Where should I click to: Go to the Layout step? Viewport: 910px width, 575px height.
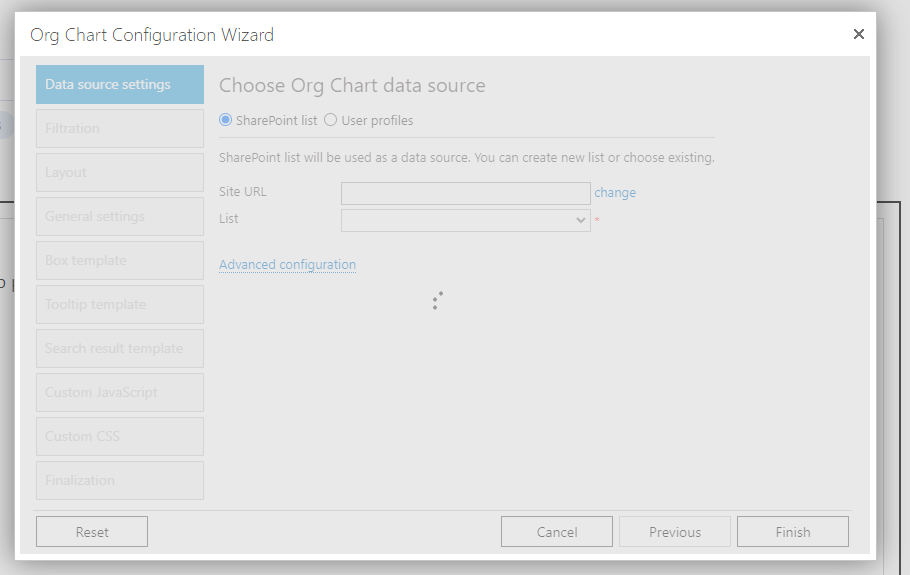[x=120, y=172]
